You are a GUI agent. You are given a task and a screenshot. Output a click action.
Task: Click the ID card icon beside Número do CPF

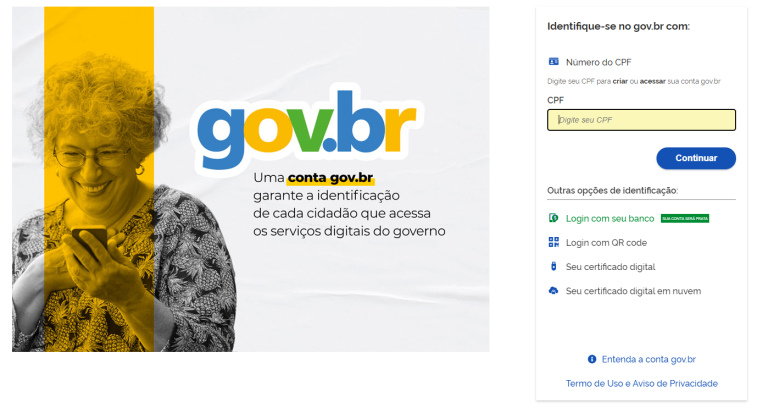(553, 62)
